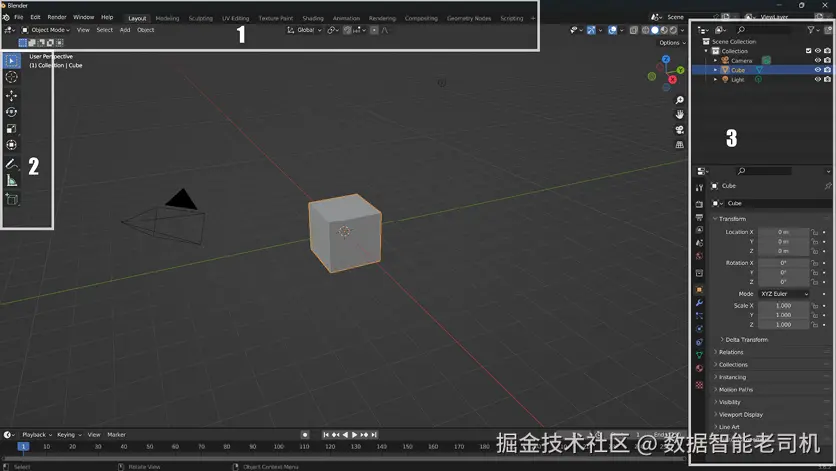The image size is (836, 471).
Task: Expand the Relations panel
Action: pos(730,352)
